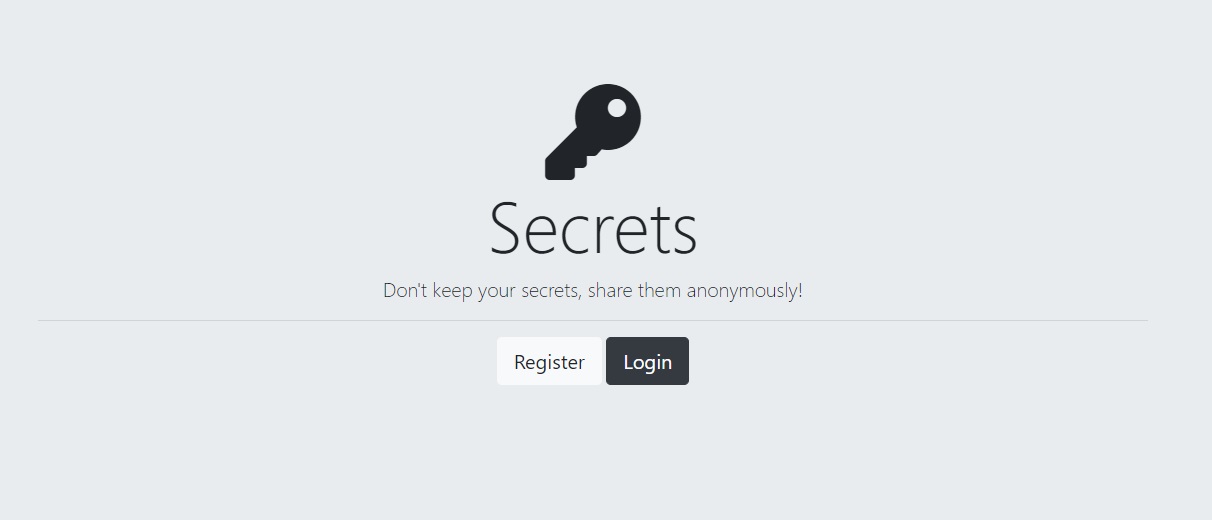Click the final letter s of Secrets title
Screen dimensions: 1212x520
point(684,237)
